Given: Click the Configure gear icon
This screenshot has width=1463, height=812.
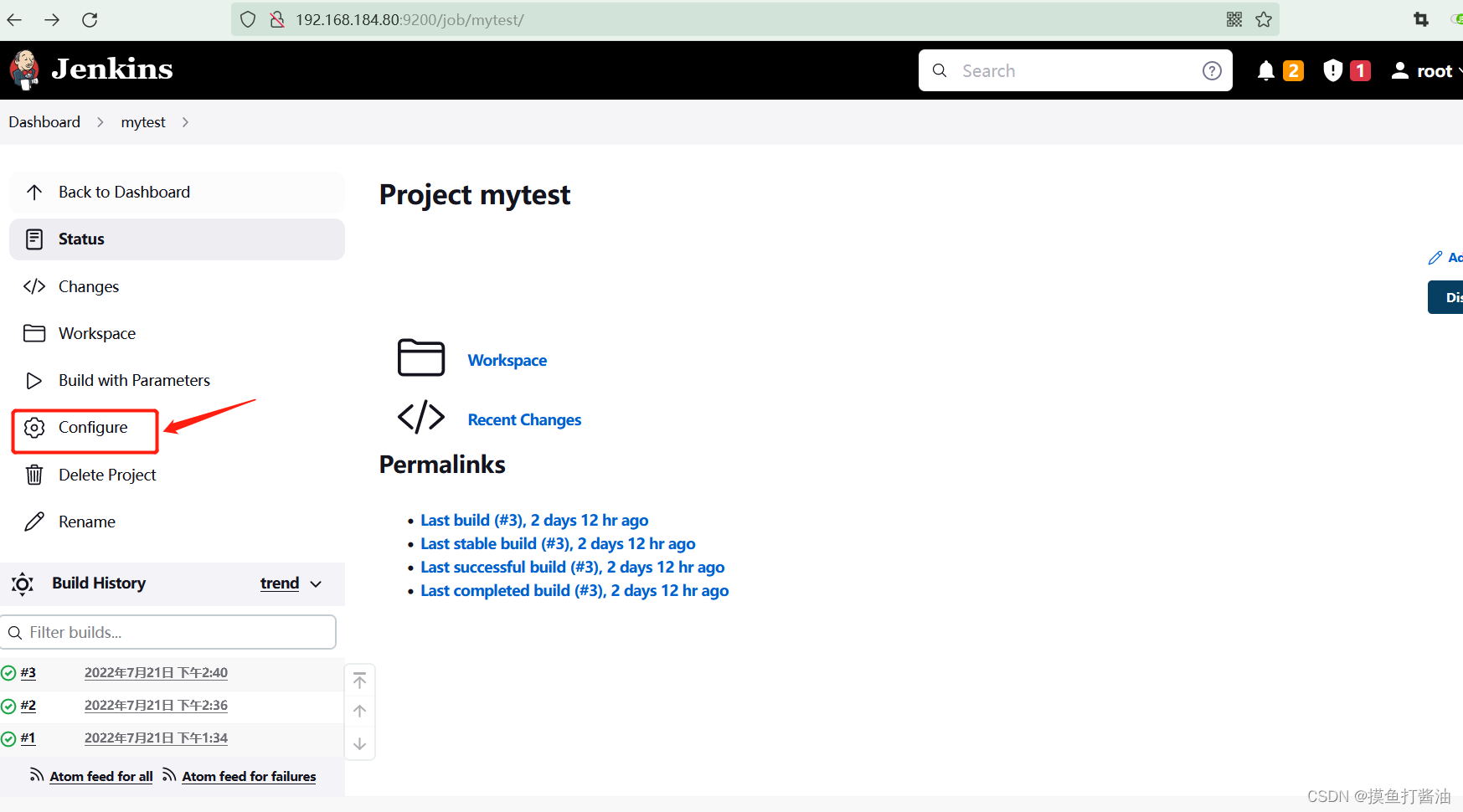Looking at the screenshot, I should (x=34, y=428).
